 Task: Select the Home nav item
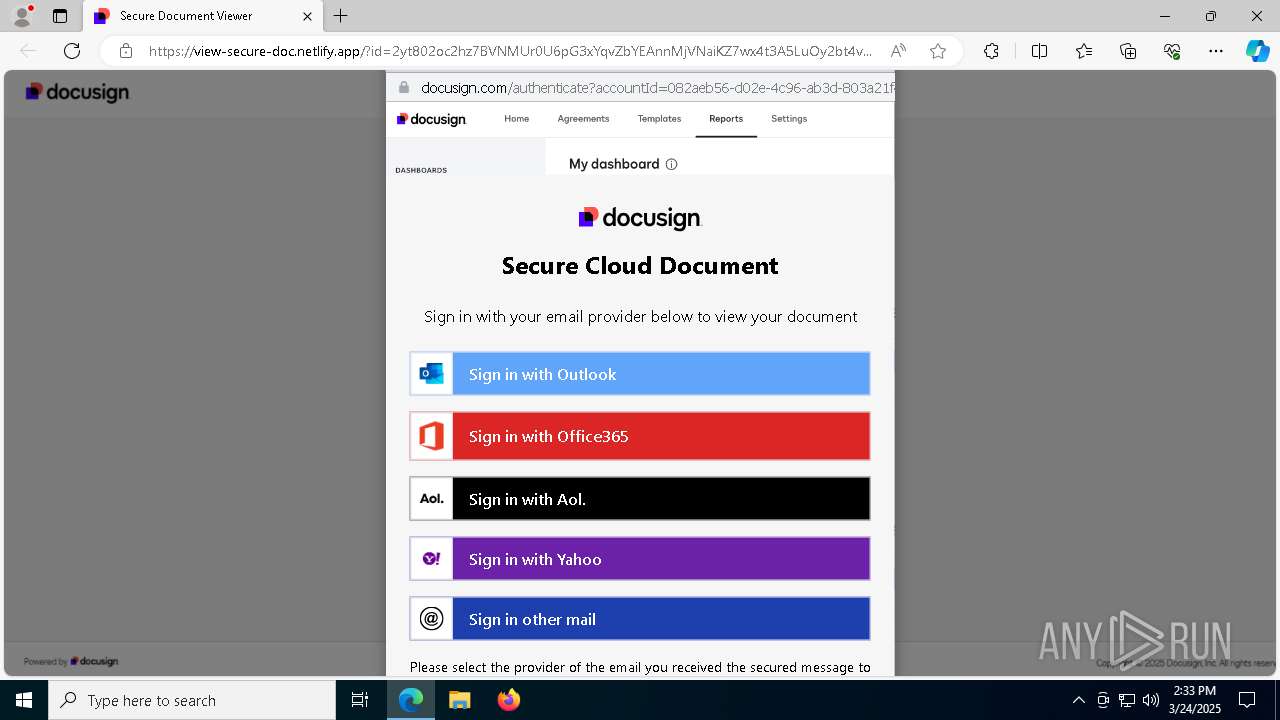[516, 118]
